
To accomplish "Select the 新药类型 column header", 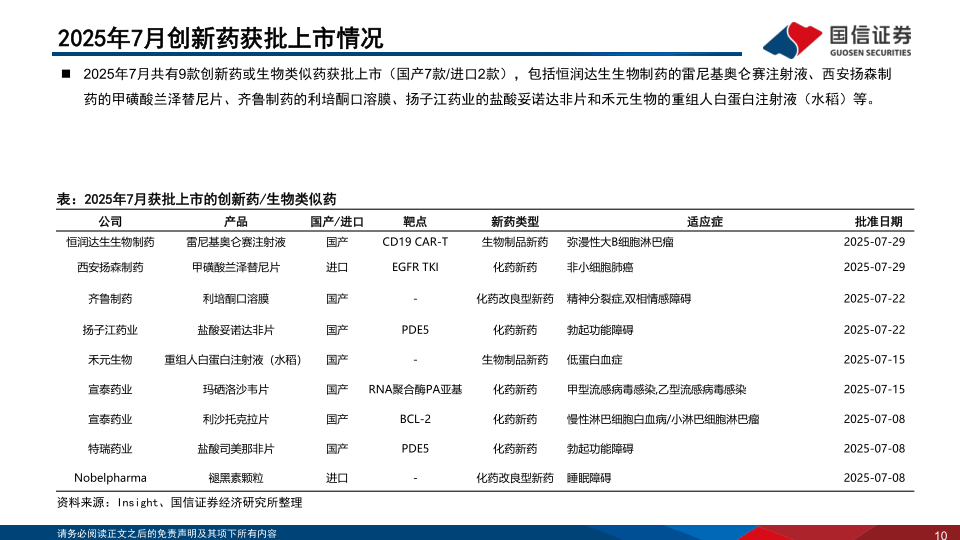I will tap(515, 222).
